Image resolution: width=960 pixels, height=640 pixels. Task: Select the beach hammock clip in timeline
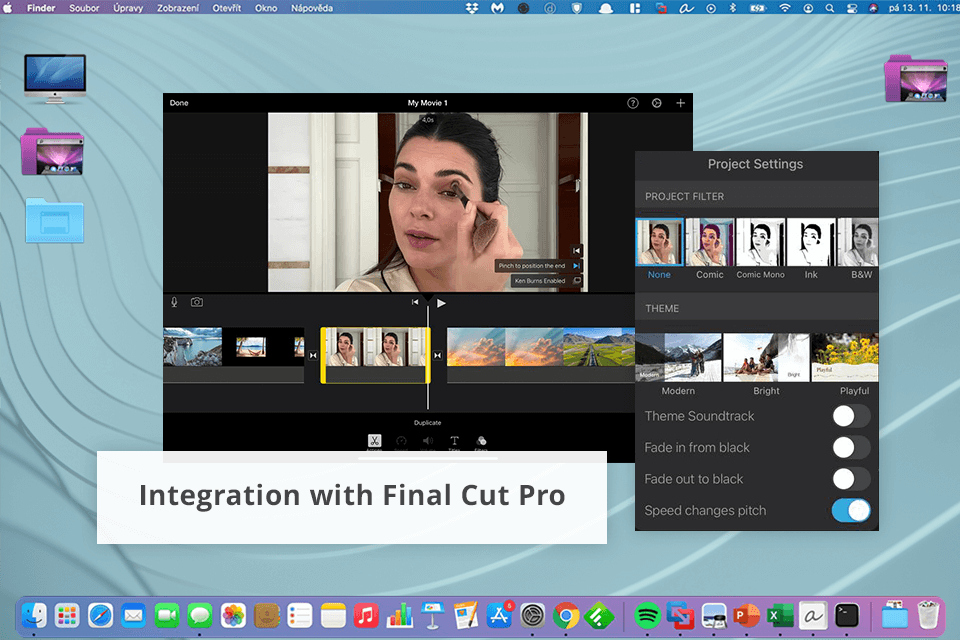tap(251, 347)
